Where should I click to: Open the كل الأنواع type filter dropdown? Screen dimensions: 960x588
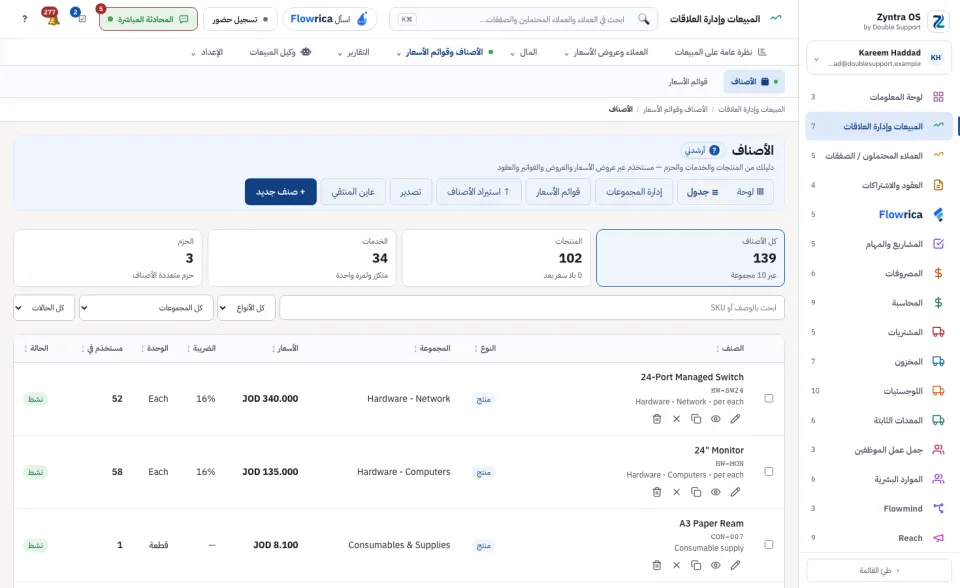[x=247, y=307]
